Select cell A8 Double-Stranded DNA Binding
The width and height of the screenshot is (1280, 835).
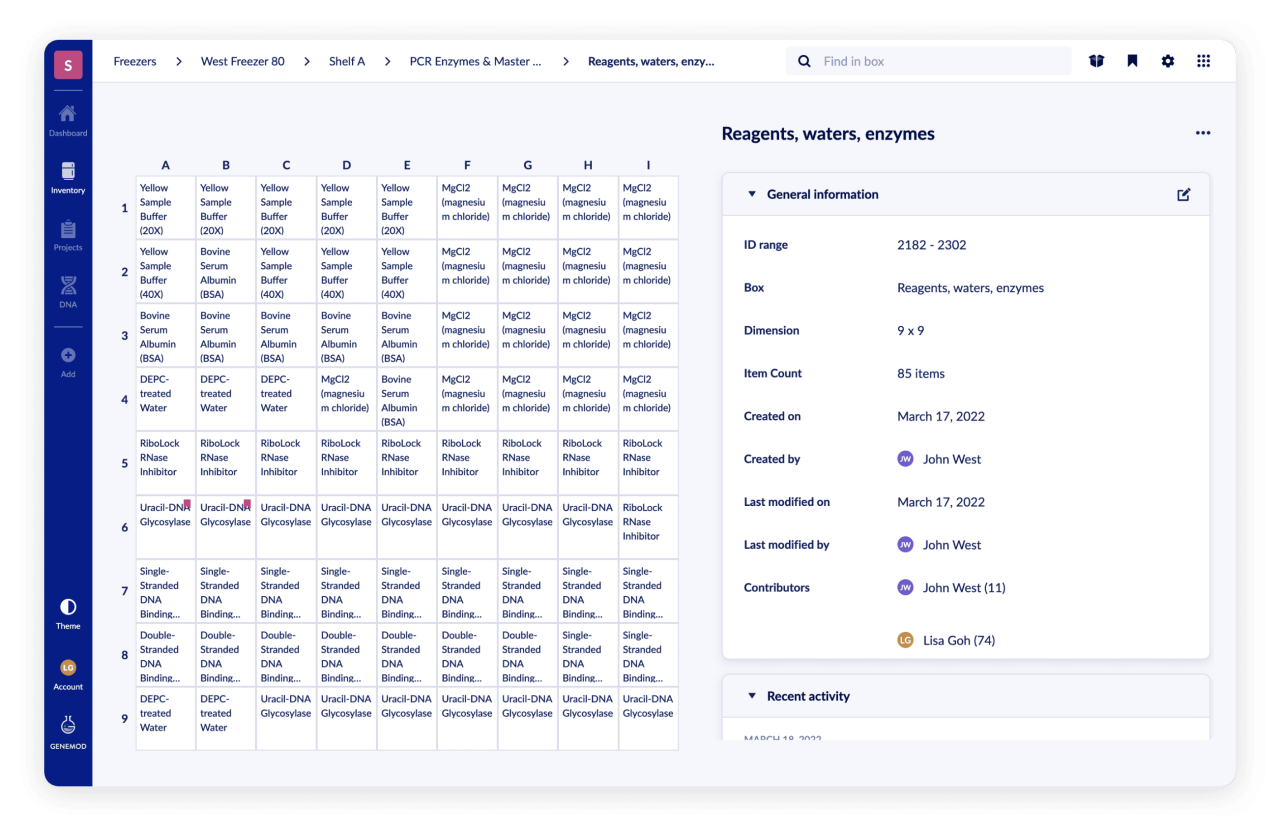[166, 655]
